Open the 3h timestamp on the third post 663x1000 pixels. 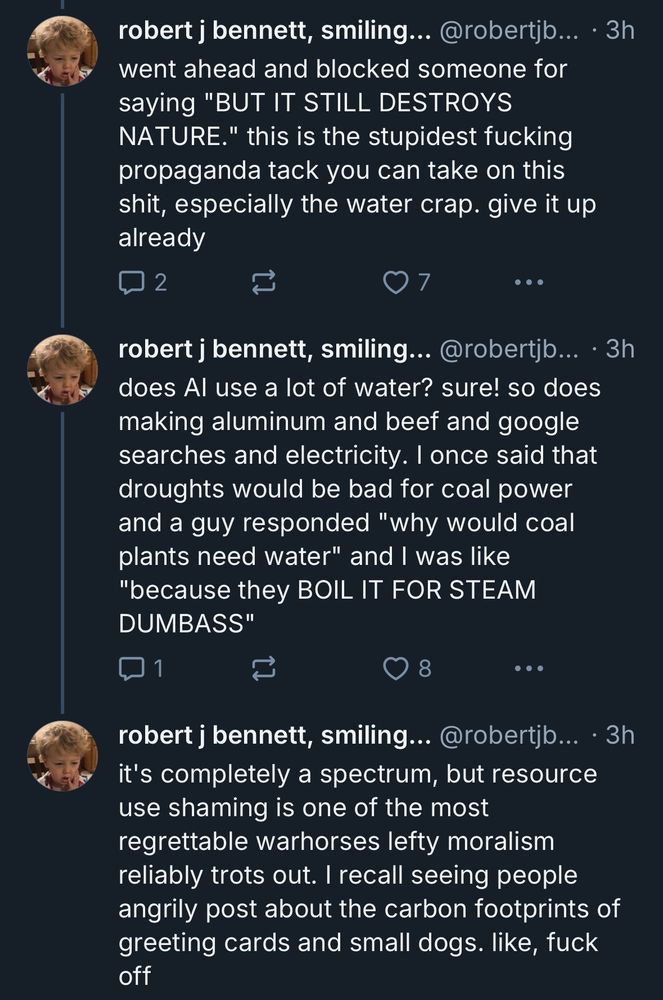tap(620, 735)
